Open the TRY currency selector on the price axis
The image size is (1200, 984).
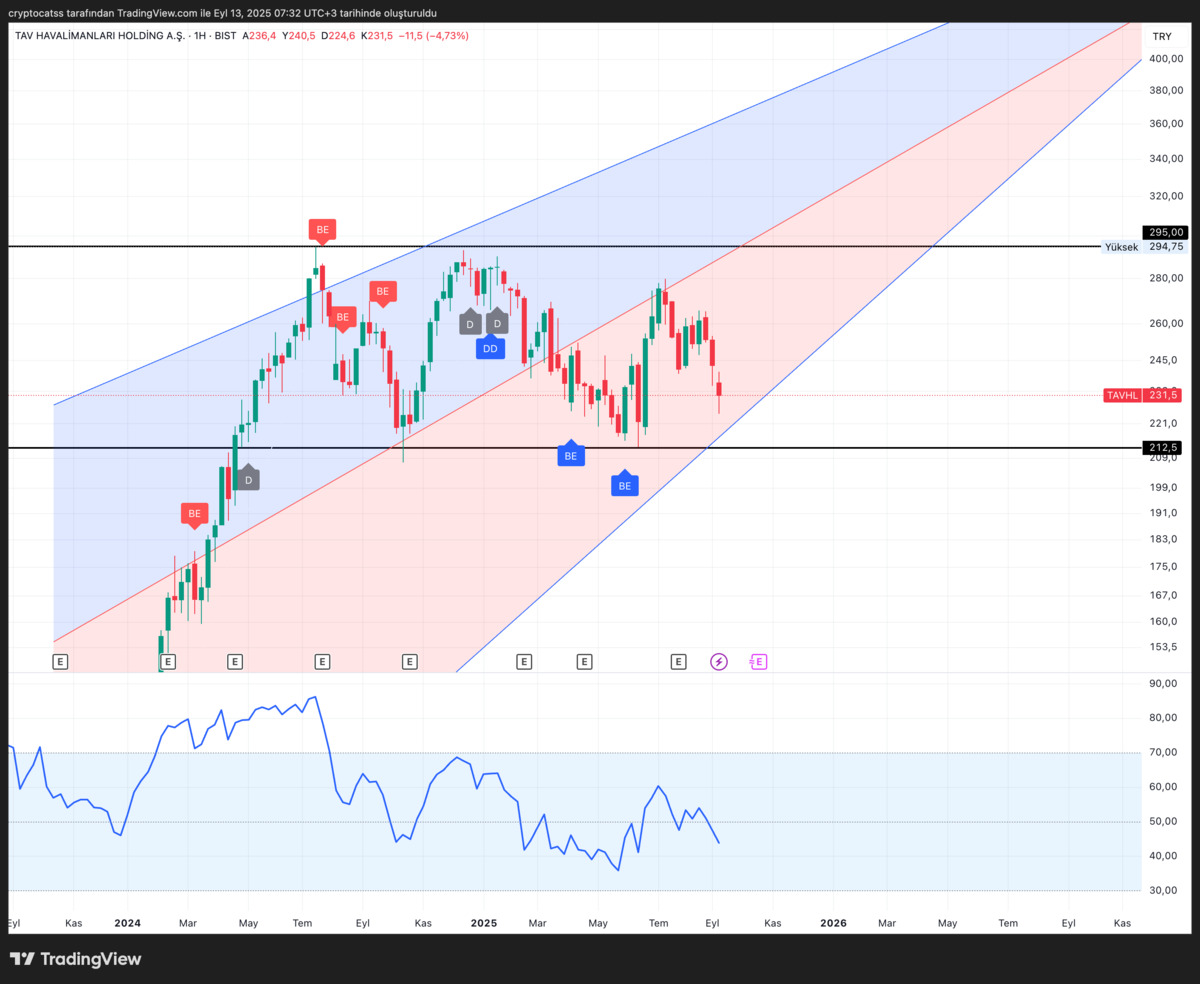1161,36
